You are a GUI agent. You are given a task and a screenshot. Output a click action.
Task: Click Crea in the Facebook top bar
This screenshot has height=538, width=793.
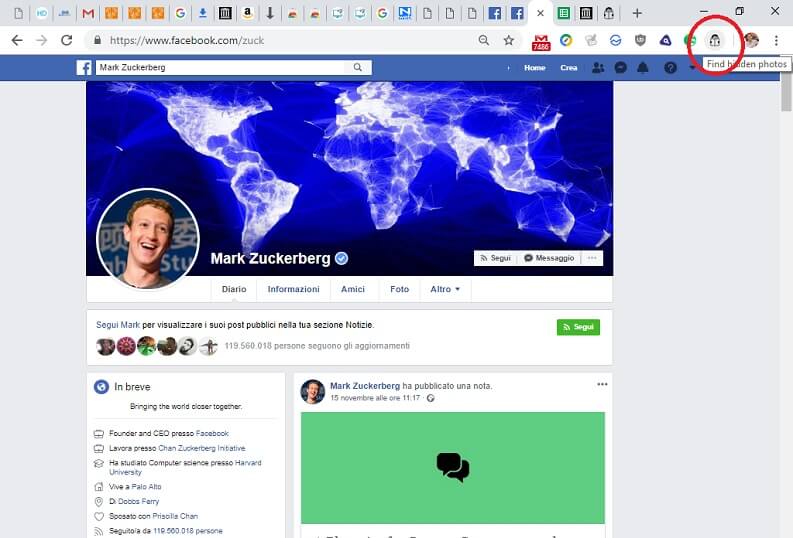568,67
